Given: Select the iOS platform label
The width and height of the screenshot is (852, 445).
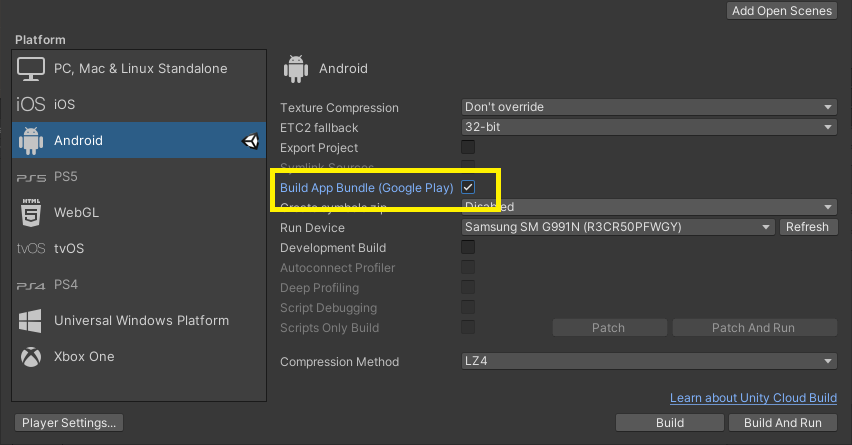Looking at the screenshot, I should click(x=65, y=104).
